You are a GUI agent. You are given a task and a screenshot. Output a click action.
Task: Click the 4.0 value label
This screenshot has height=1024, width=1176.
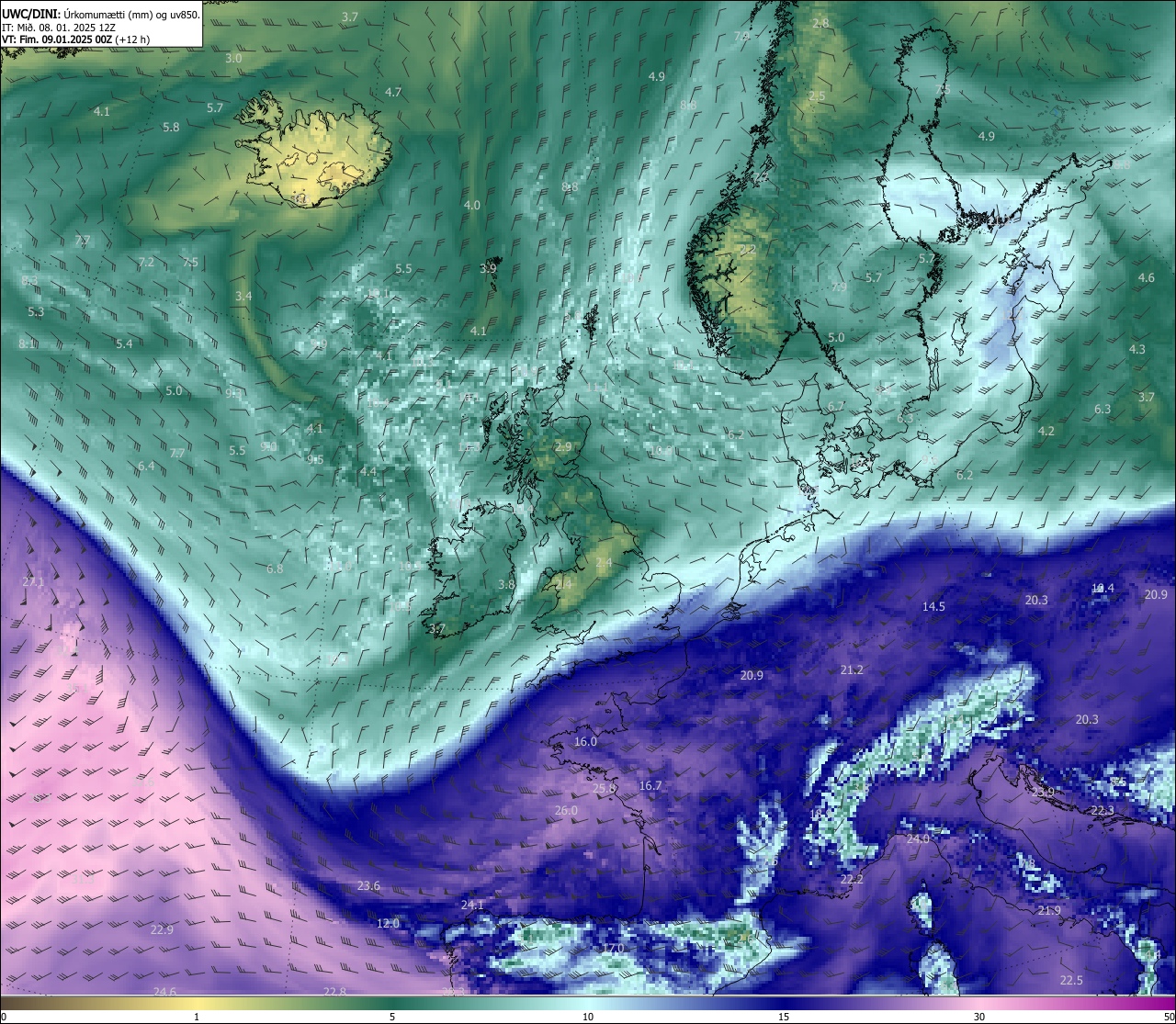click(x=472, y=205)
